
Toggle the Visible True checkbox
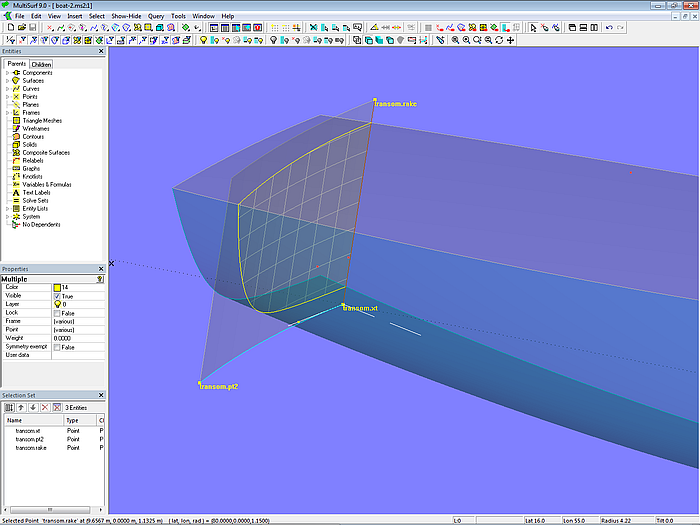pyautogui.click(x=55, y=296)
